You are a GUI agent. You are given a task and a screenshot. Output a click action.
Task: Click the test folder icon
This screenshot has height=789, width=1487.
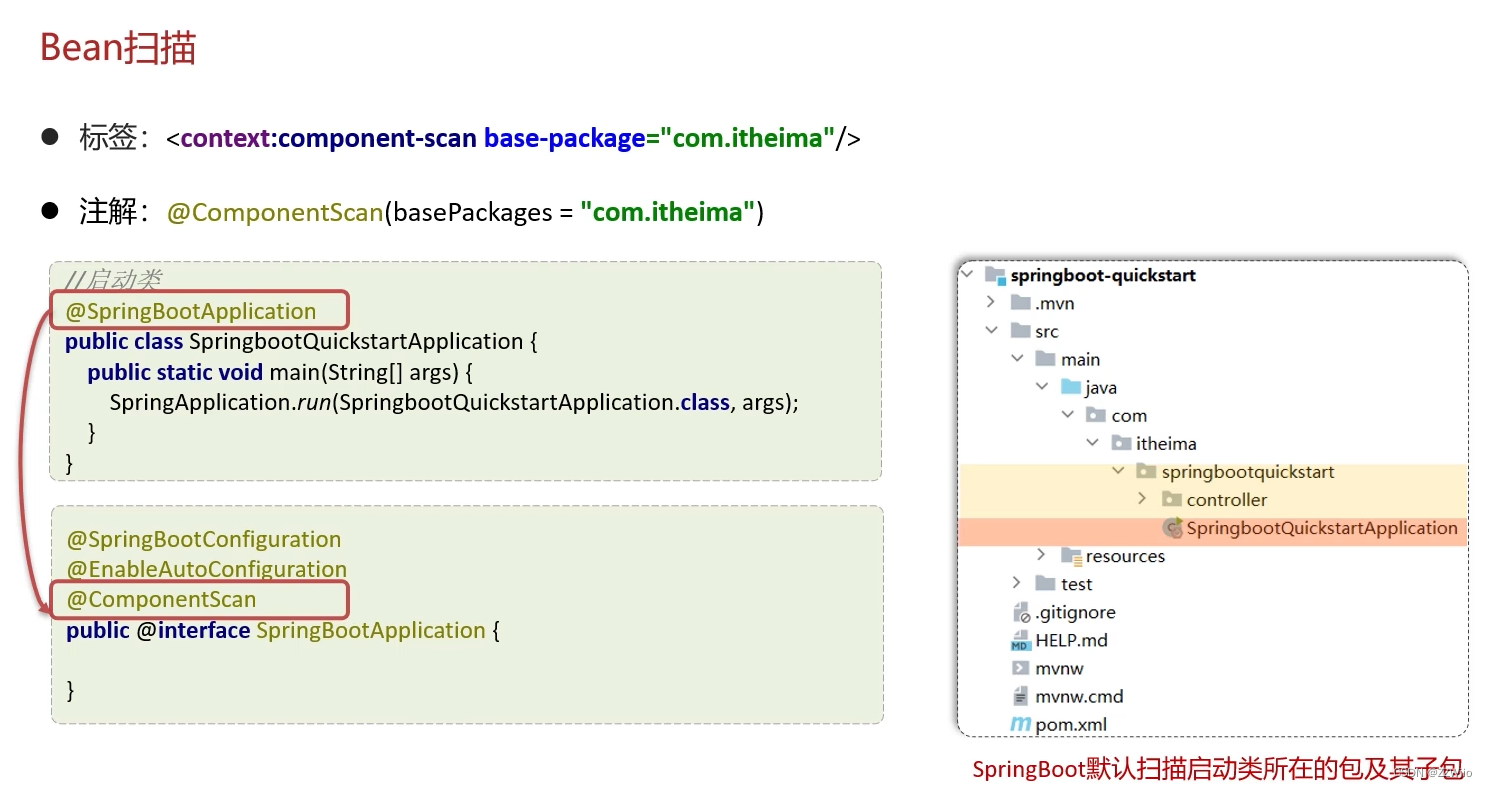[x=1047, y=584]
